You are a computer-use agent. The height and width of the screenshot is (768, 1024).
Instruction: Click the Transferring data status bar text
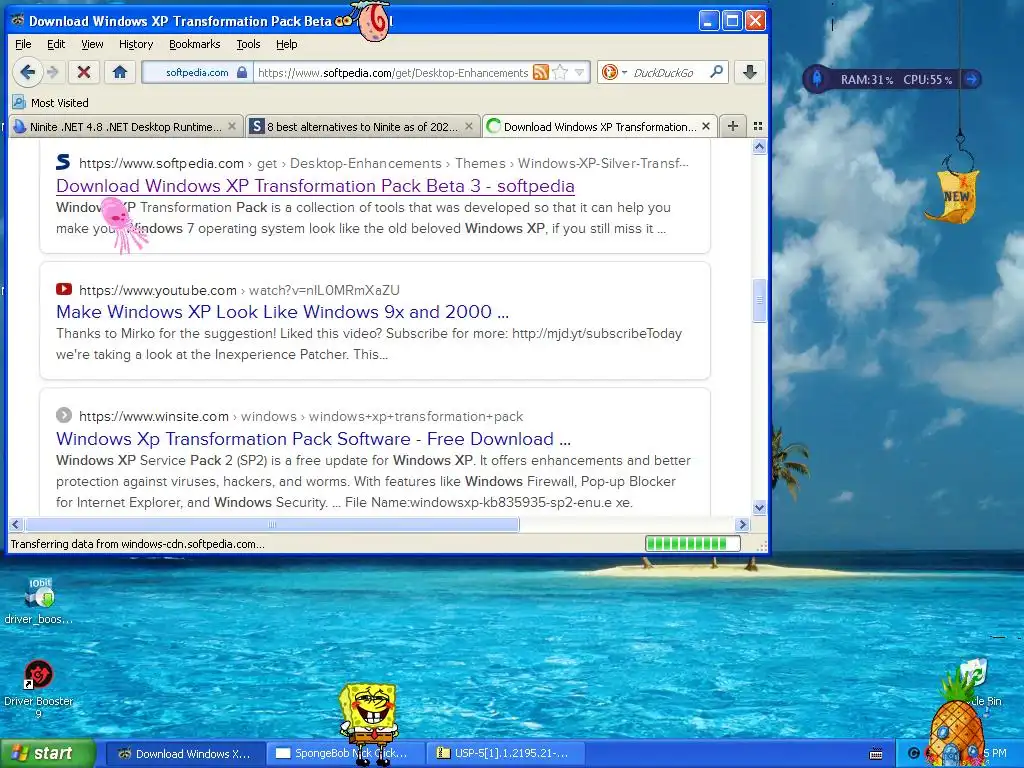[137, 544]
